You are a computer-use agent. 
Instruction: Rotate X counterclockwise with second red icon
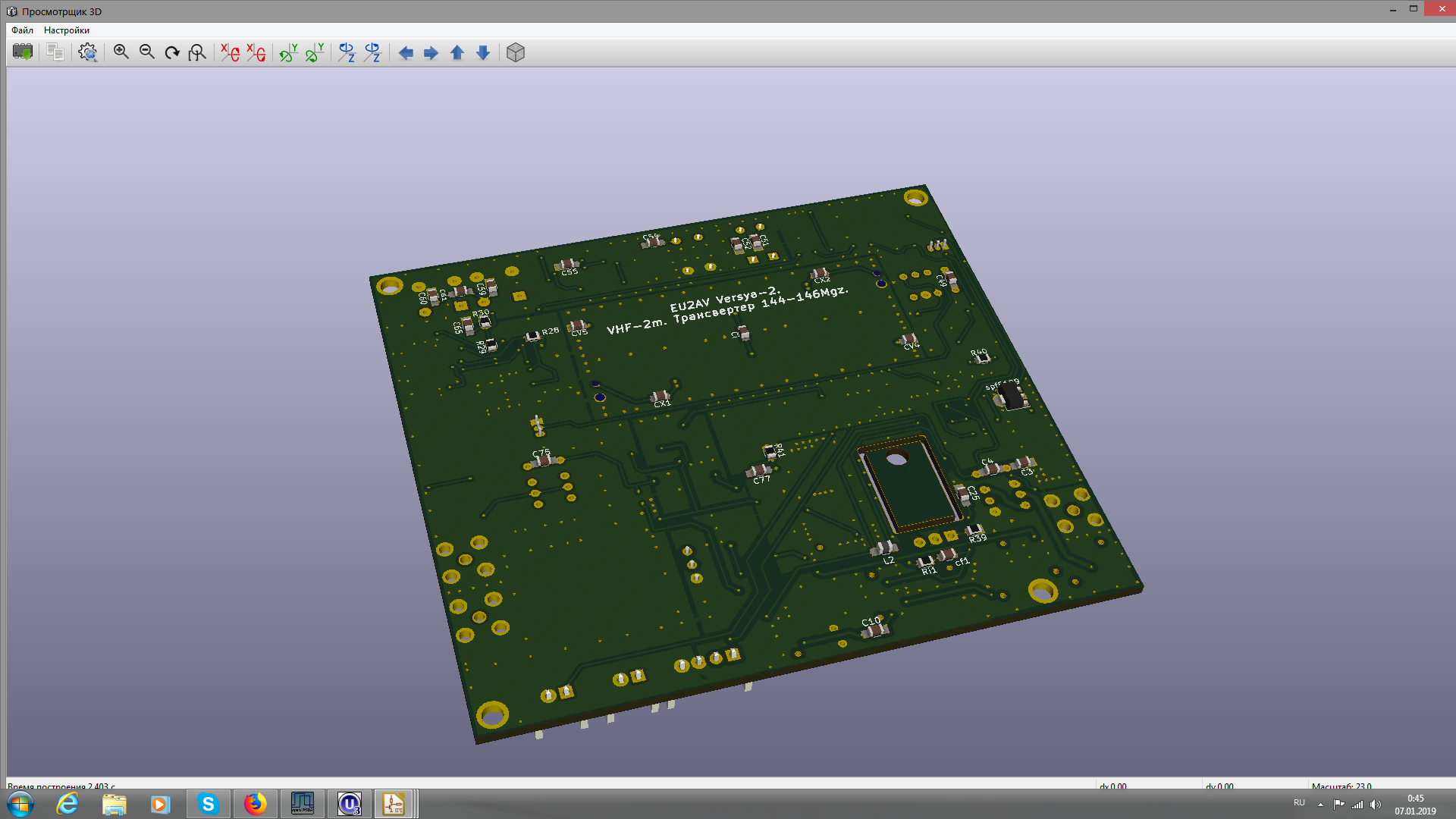256,52
